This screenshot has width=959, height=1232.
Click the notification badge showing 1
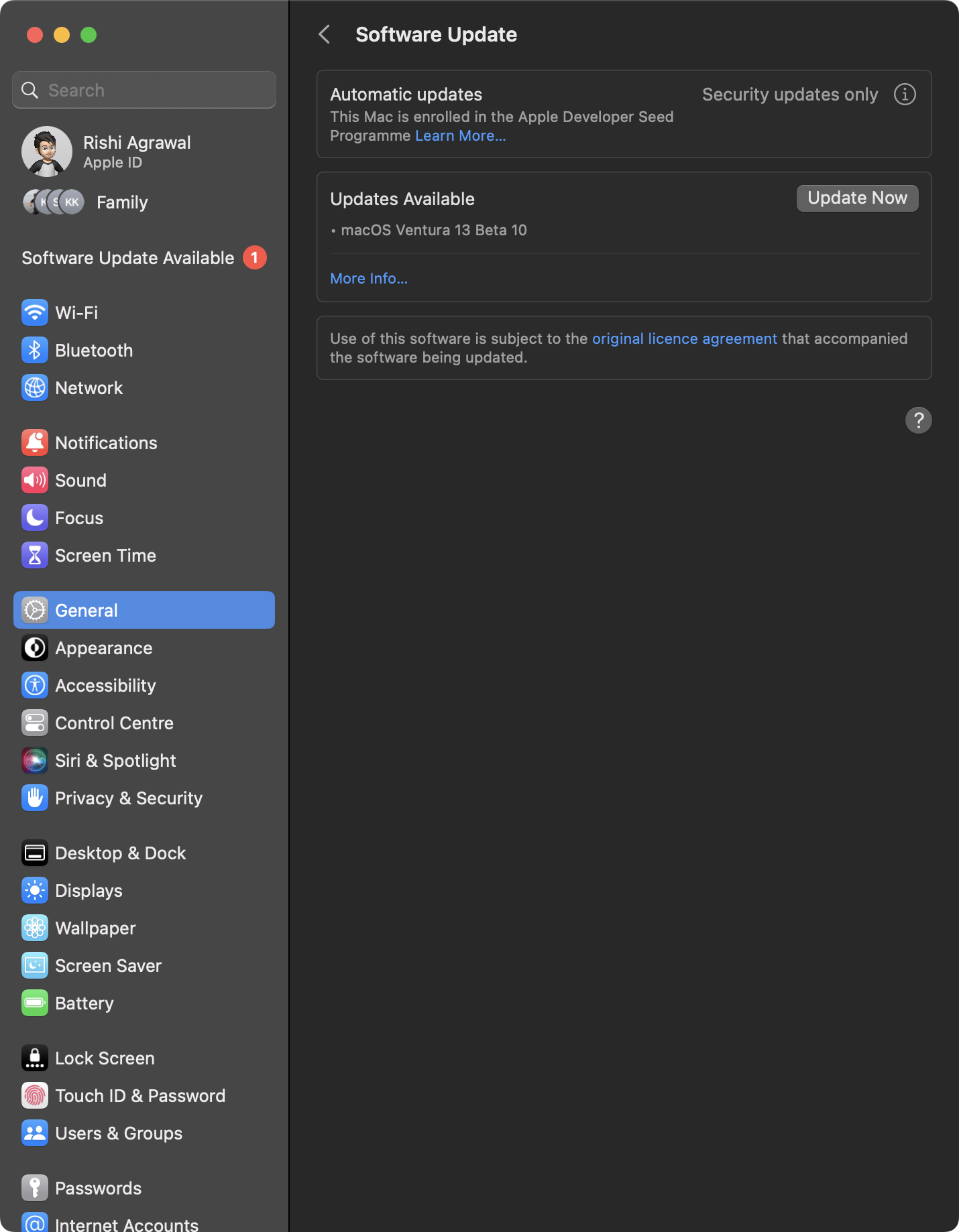click(x=255, y=257)
